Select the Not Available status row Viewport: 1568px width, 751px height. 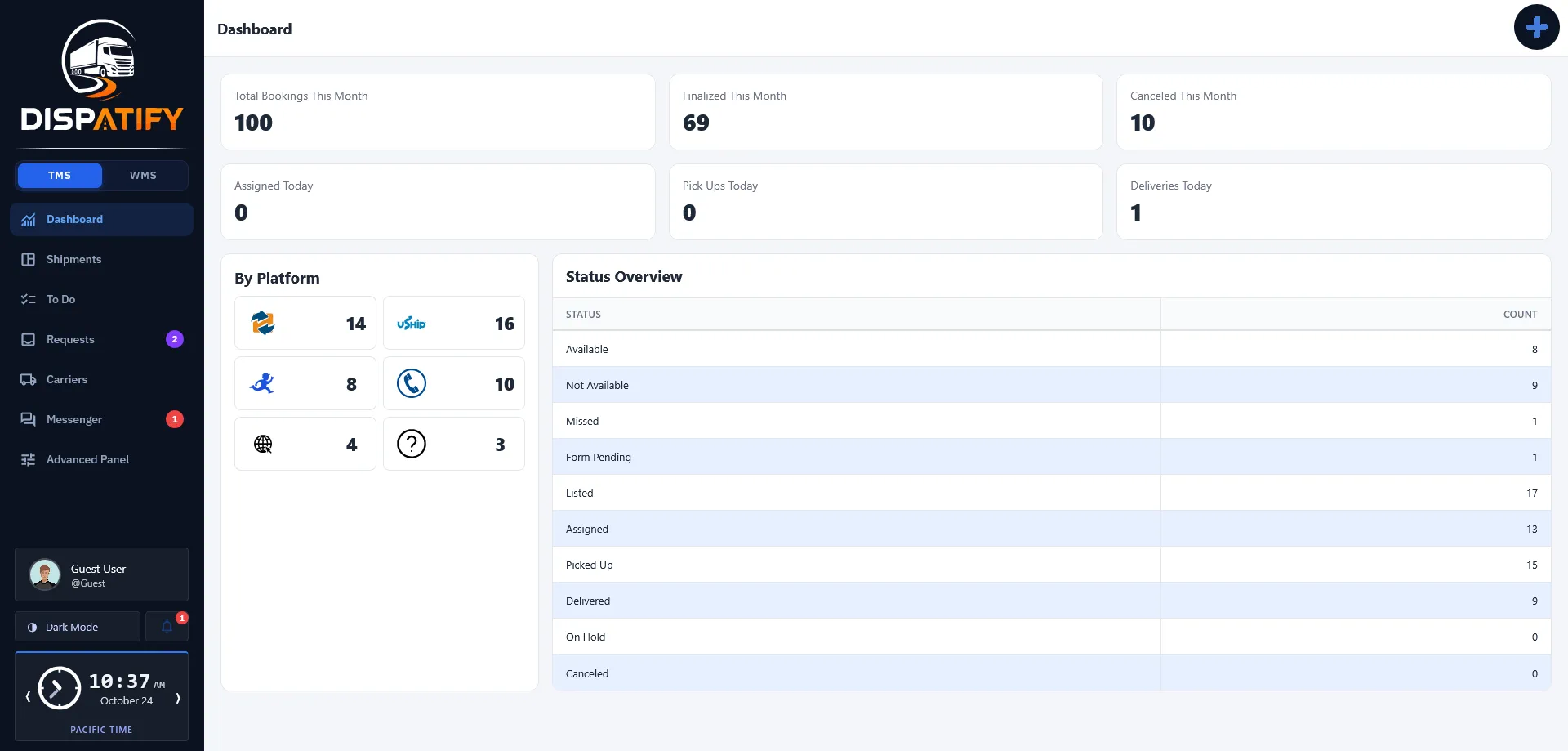[x=1052, y=385]
